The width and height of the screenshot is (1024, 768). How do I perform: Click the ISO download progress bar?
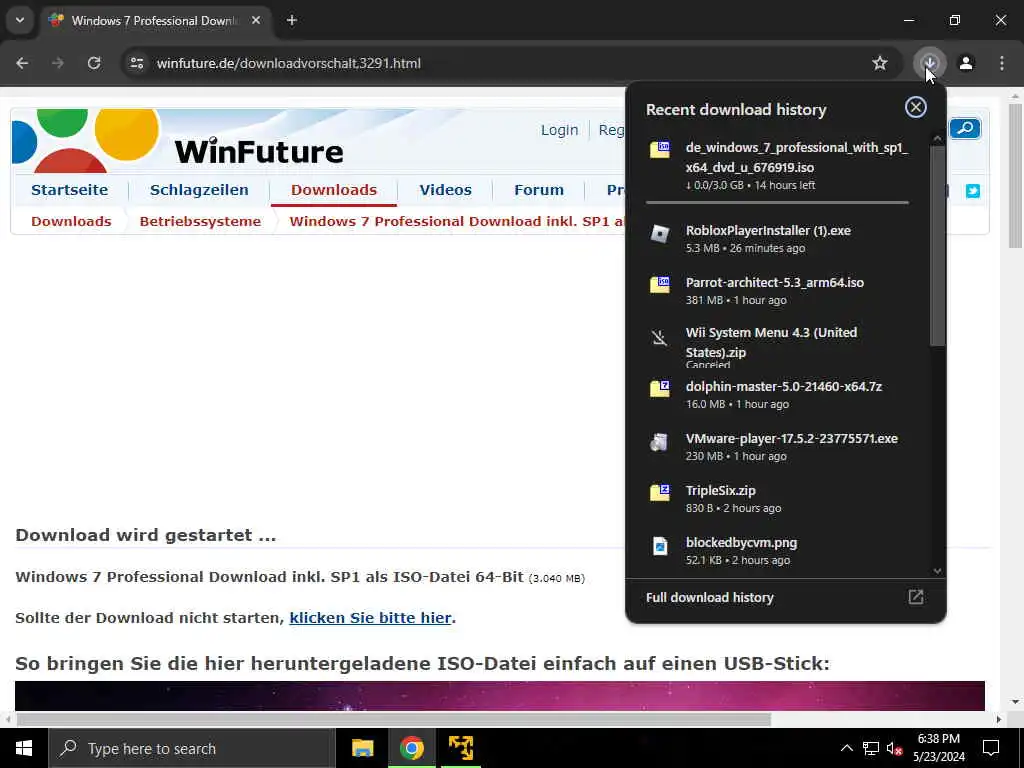tap(777, 202)
